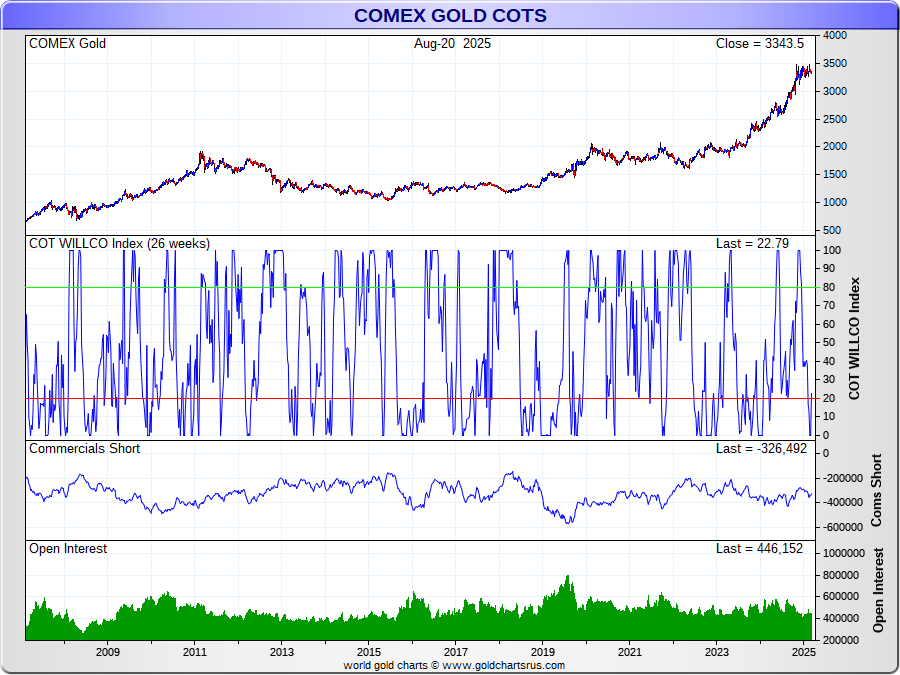Click the 1500 price axis label
The height and width of the screenshot is (675, 900).
835,174
